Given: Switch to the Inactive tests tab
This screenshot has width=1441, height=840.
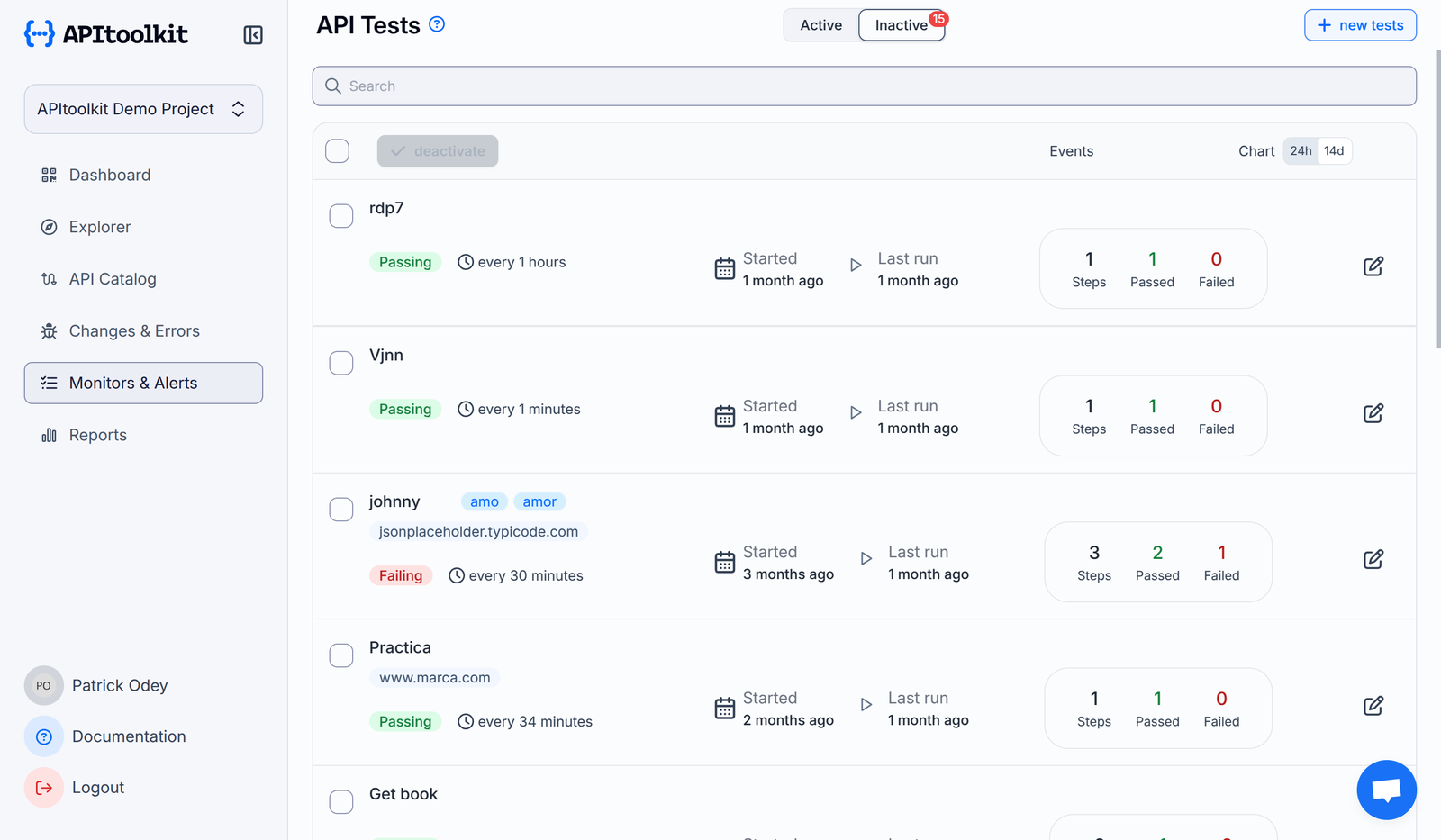Looking at the screenshot, I should tap(902, 25).
